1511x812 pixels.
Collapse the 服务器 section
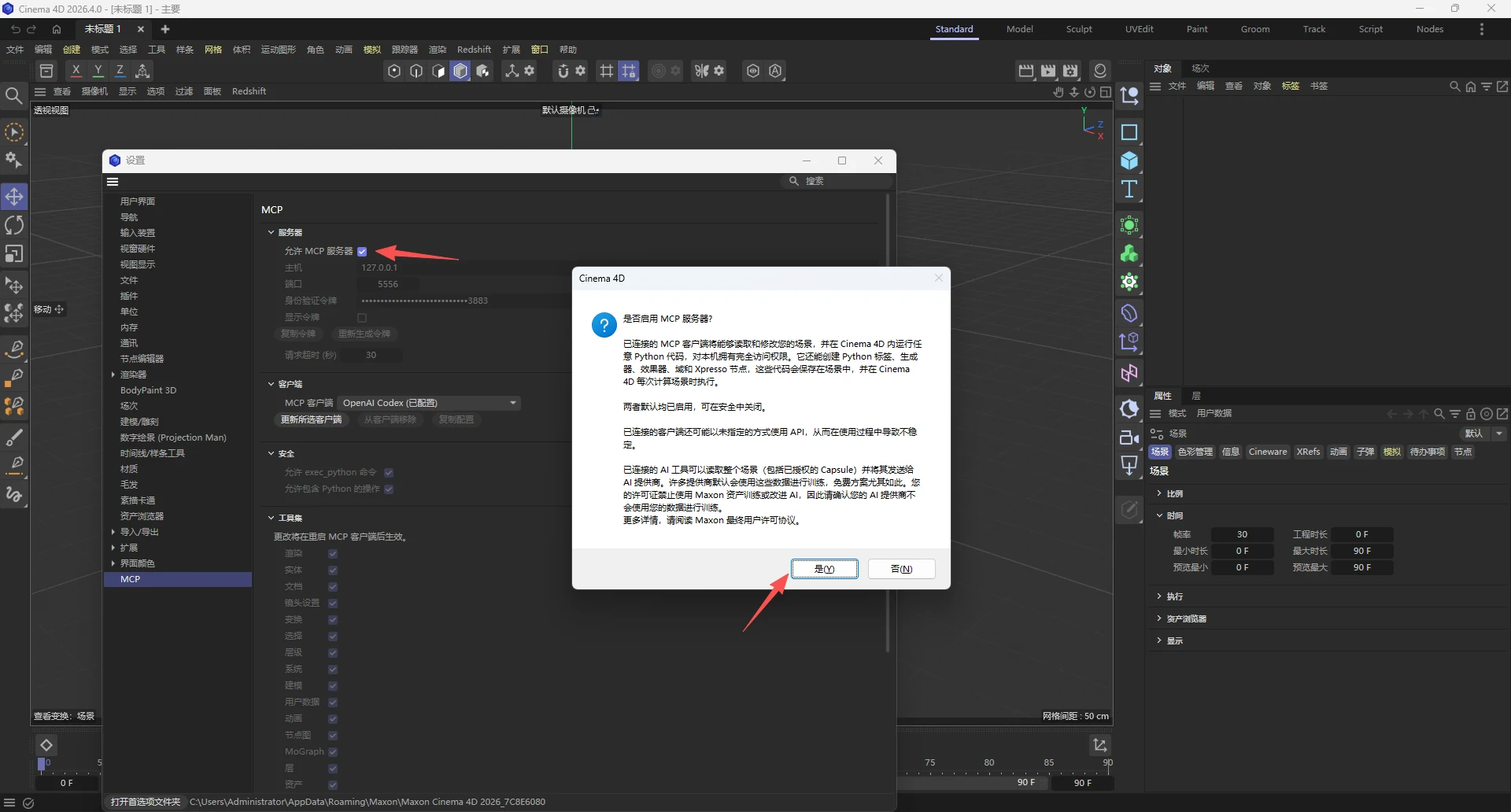coord(271,232)
